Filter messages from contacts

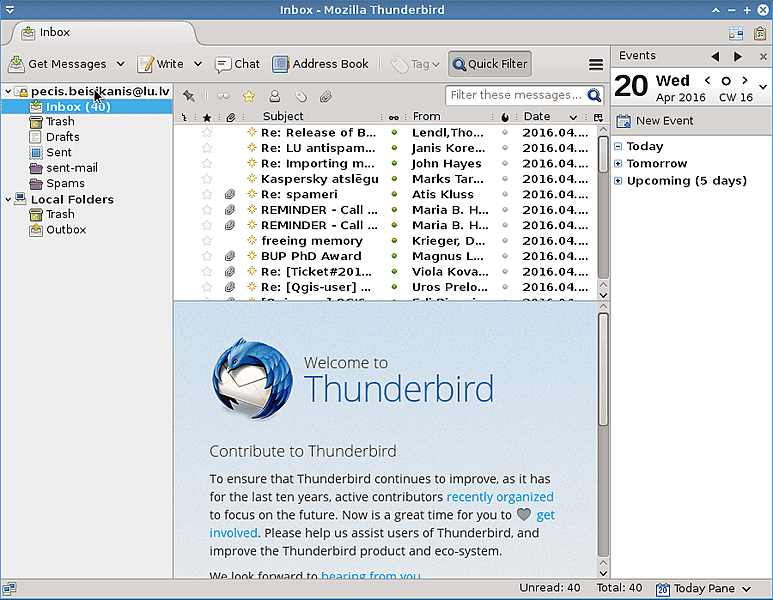click(x=275, y=96)
